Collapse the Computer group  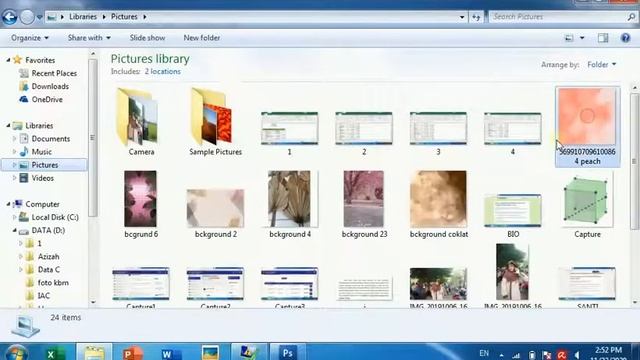(x=8, y=204)
